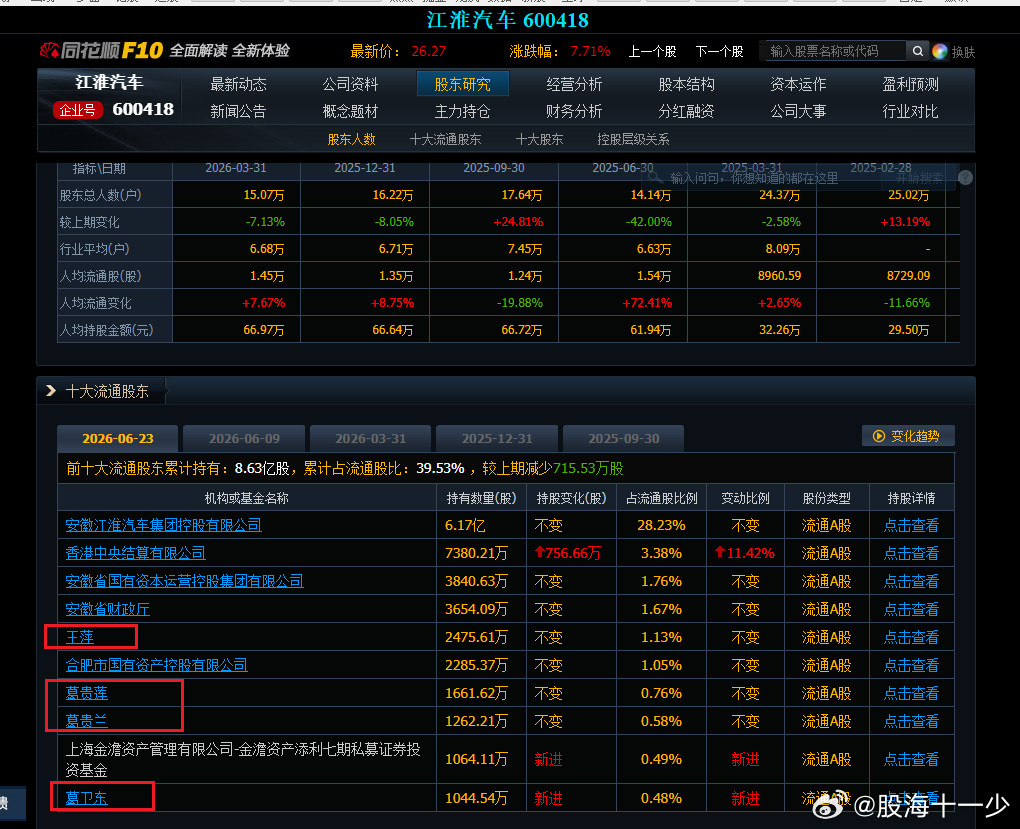Image resolution: width=1020 pixels, height=829 pixels.
Task: Click the search magnifier icon
Action: point(917,51)
